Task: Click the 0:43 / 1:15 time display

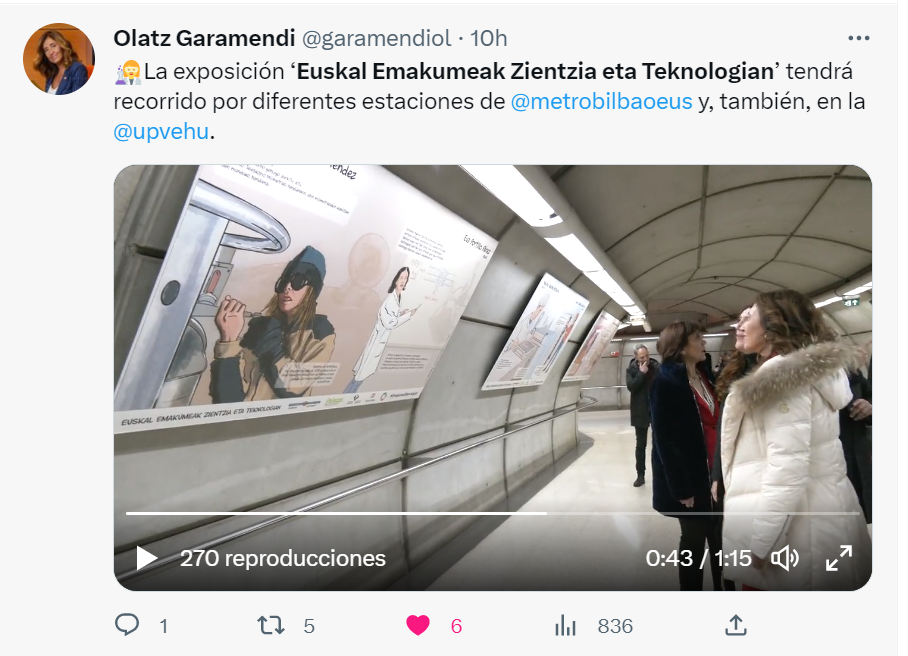Action: [698, 558]
